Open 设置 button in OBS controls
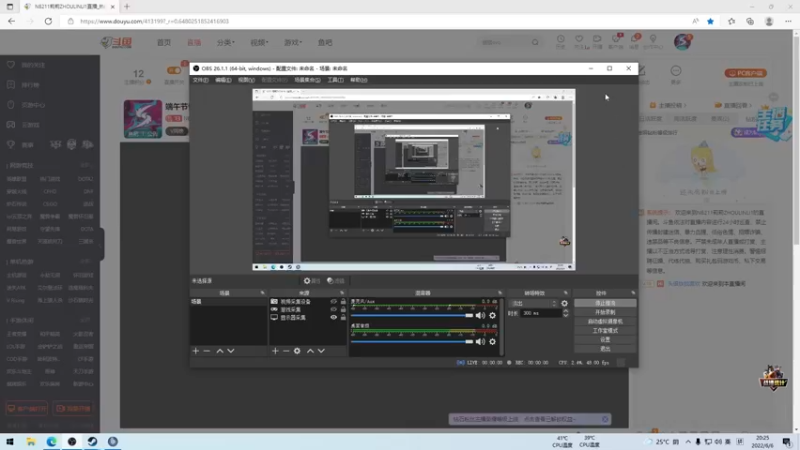 click(605, 340)
